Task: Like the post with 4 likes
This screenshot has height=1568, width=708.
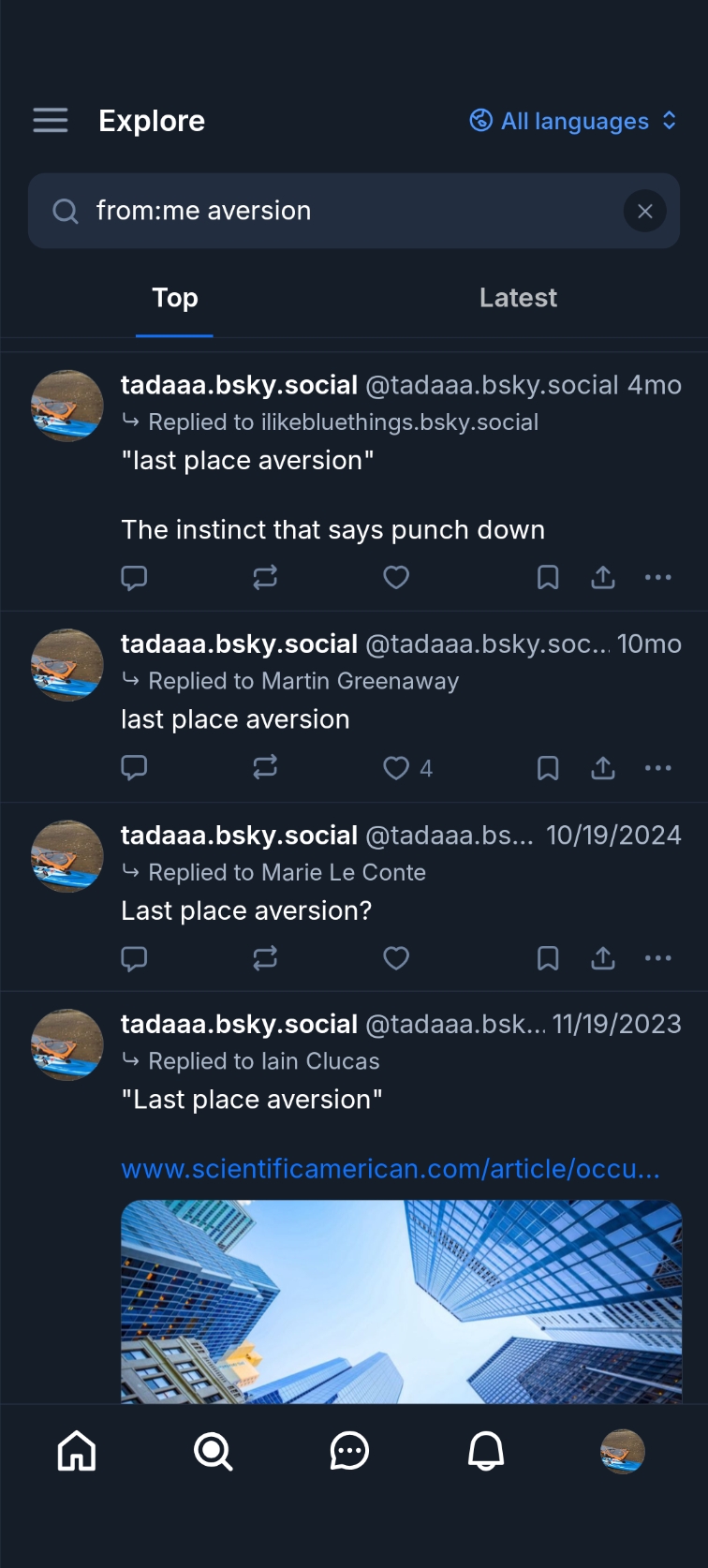Action: point(398,769)
